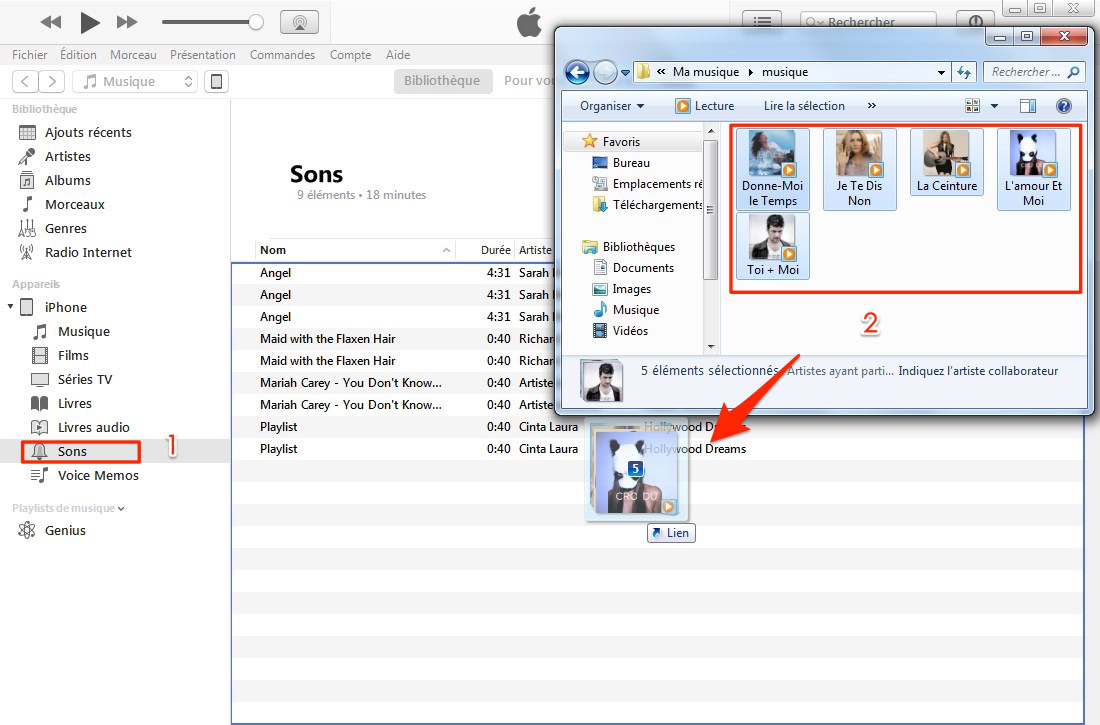Viewport: 1100px width, 725px height.
Task: Click the iPhone device button in toolbar
Action: tap(217, 81)
